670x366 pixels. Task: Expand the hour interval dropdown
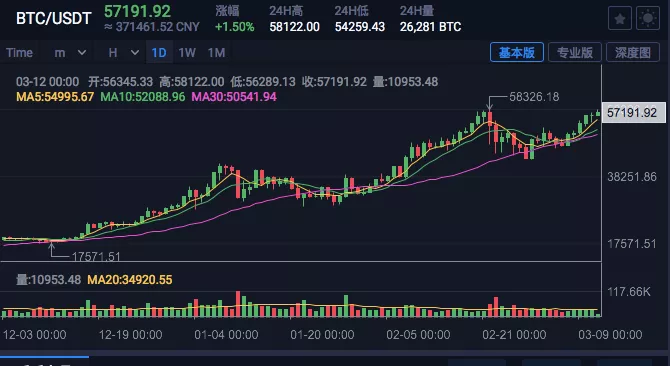point(123,53)
